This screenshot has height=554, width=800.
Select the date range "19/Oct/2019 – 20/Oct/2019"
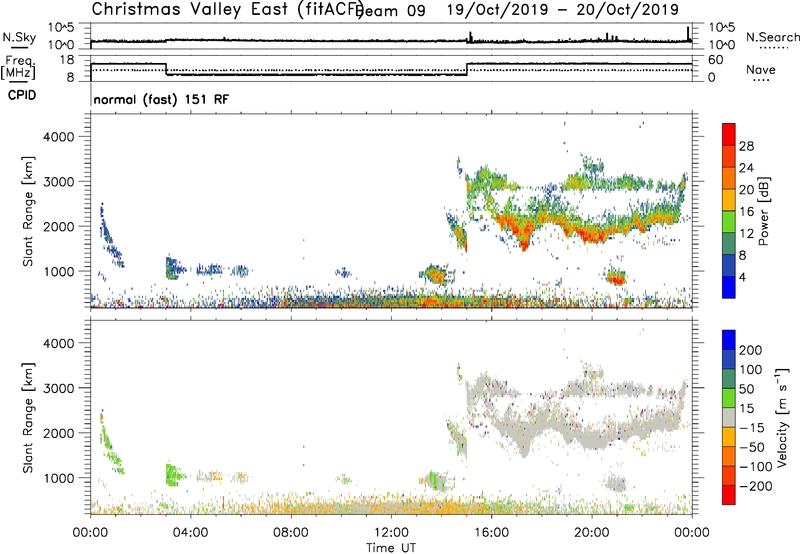(x=563, y=10)
